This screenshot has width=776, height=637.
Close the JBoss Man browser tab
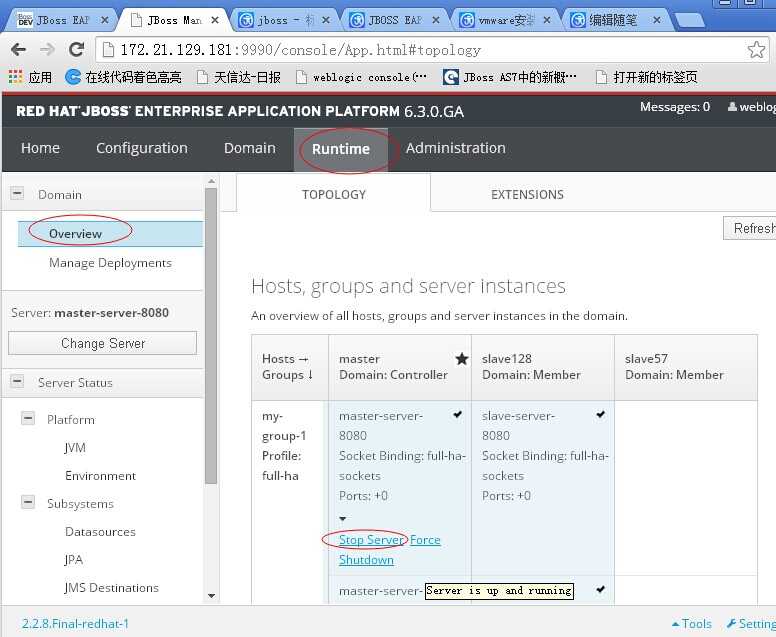tap(215, 20)
